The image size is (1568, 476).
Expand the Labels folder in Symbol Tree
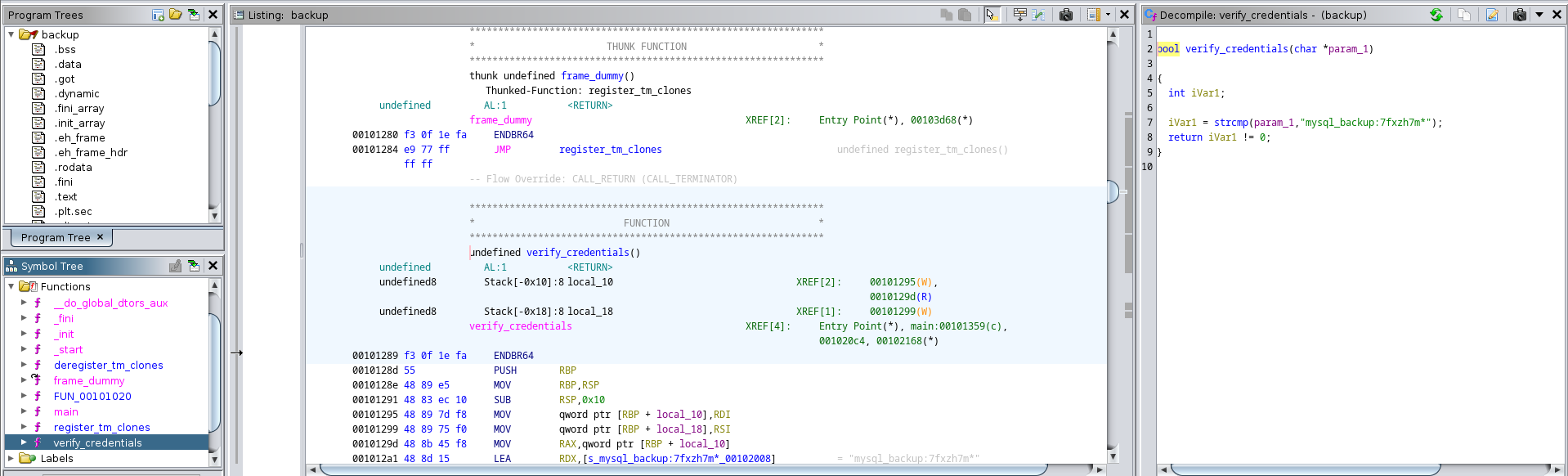coord(11,458)
